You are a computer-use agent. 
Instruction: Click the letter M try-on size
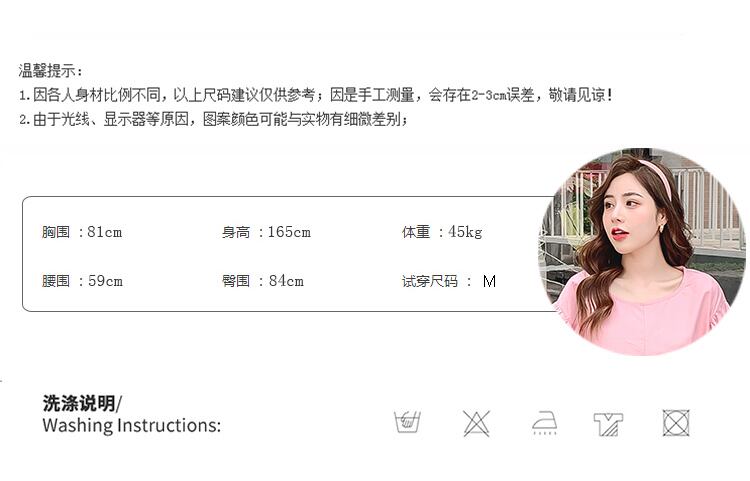click(x=489, y=281)
